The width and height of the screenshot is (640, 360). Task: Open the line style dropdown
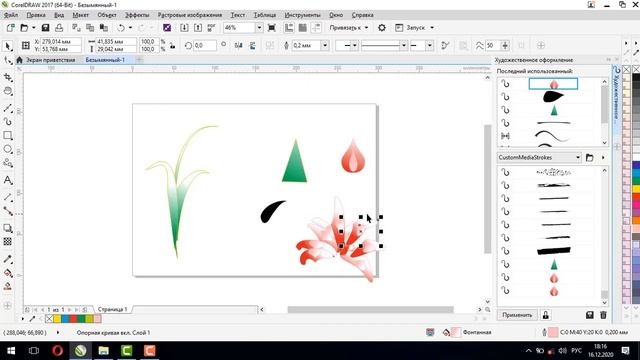(x=403, y=45)
